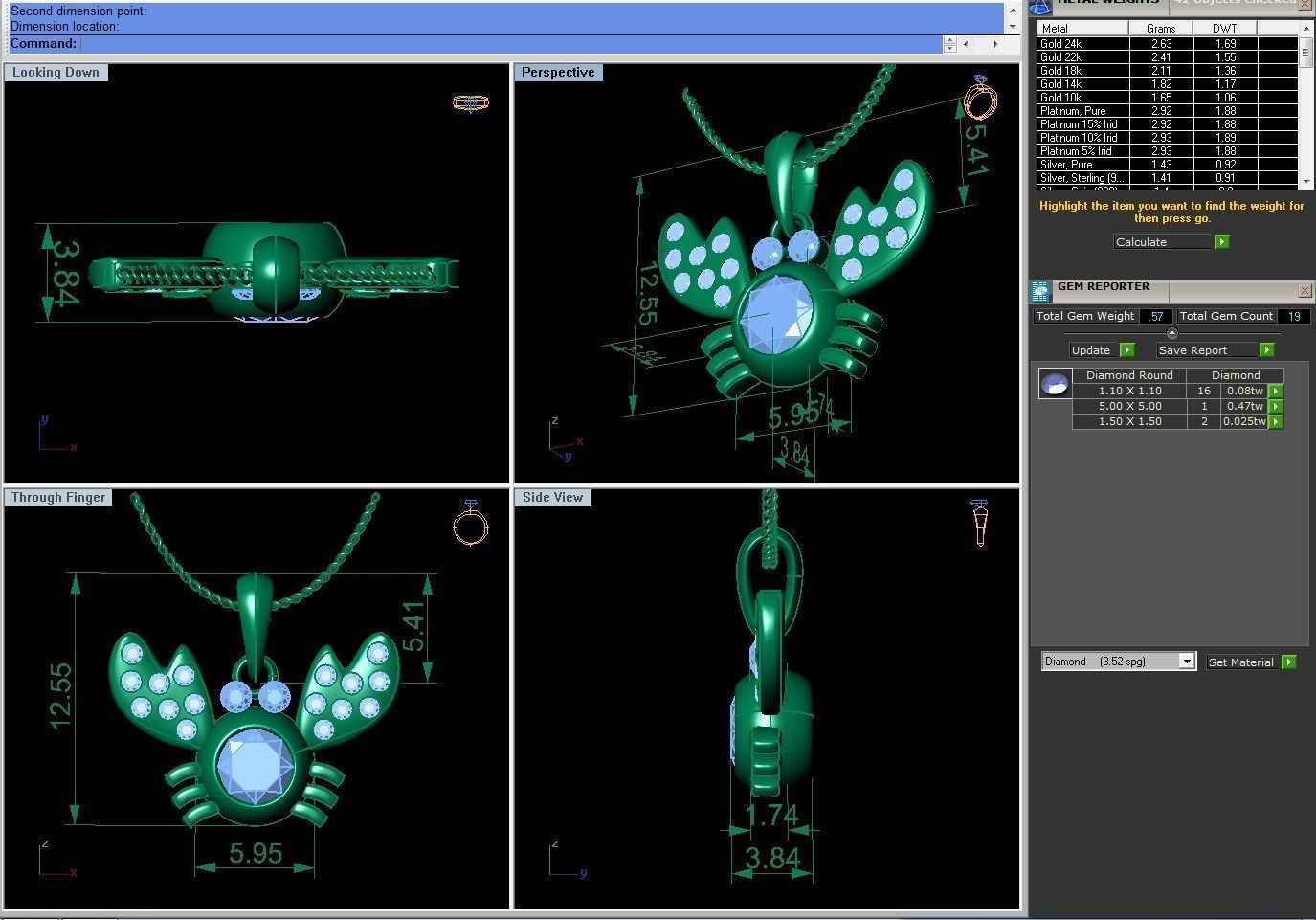Click command bar right scroll arrow
Image resolution: width=1316 pixels, height=920 pixels.
tap(995, 44)
